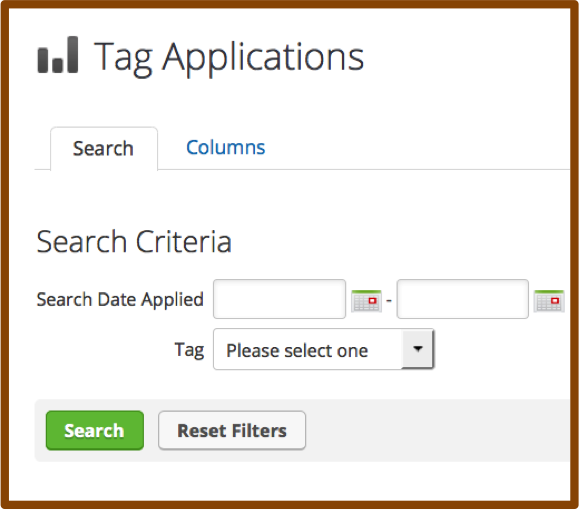Switch to the Columns tab
The image size is (579, 510).
tap(226, 147)
